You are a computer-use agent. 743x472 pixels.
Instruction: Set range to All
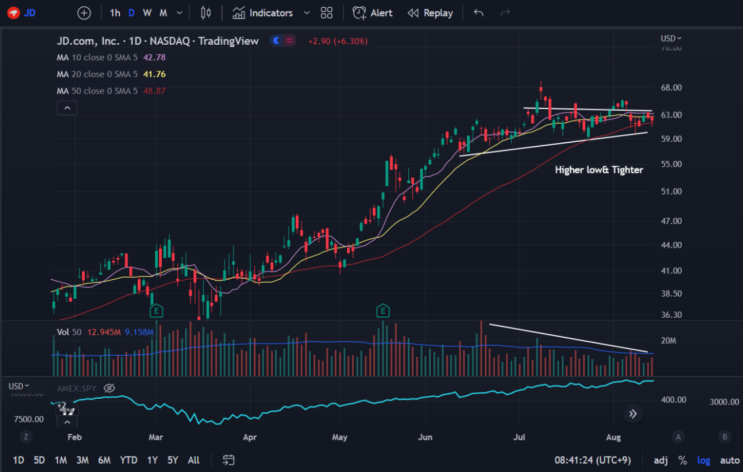point(193,460)
